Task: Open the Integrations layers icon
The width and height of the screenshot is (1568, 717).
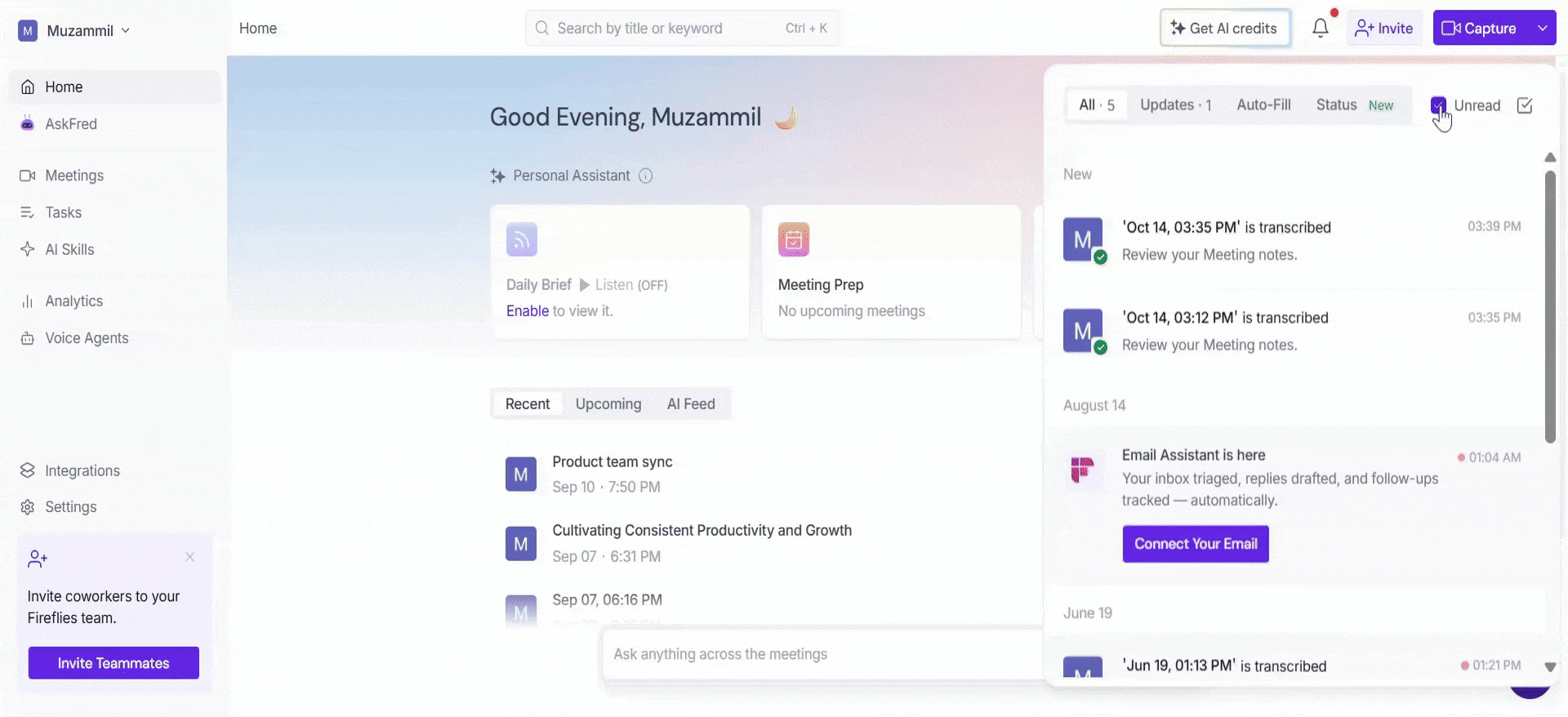Action: click(28, 470)
